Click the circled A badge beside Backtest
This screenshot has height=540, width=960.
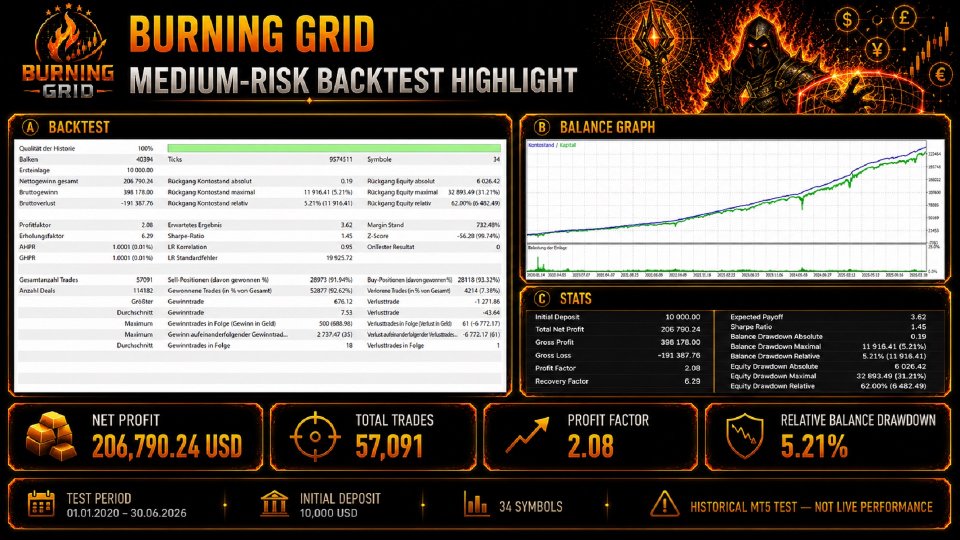tap(30, 127)
